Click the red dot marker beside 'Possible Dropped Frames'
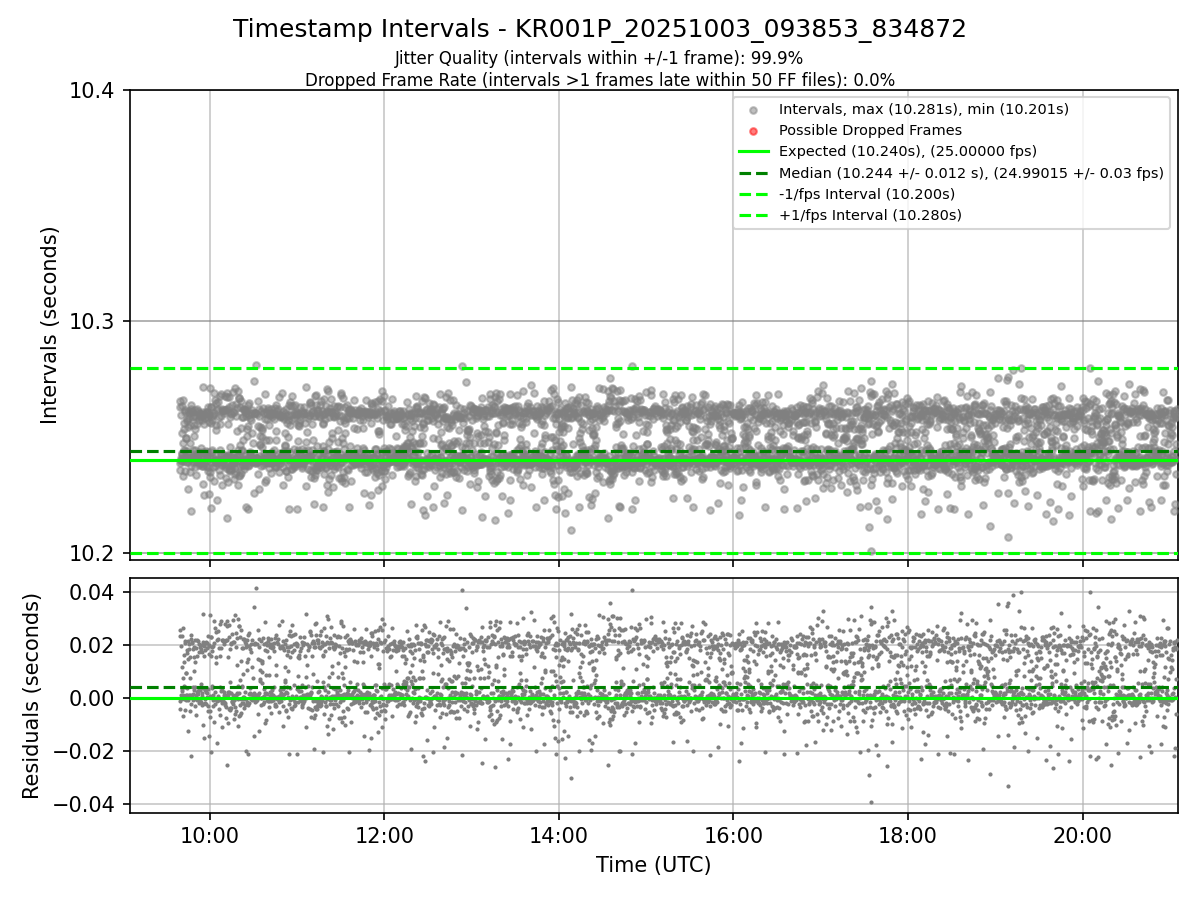This screenshot has height=900, width=1200. tap(754, 131)
